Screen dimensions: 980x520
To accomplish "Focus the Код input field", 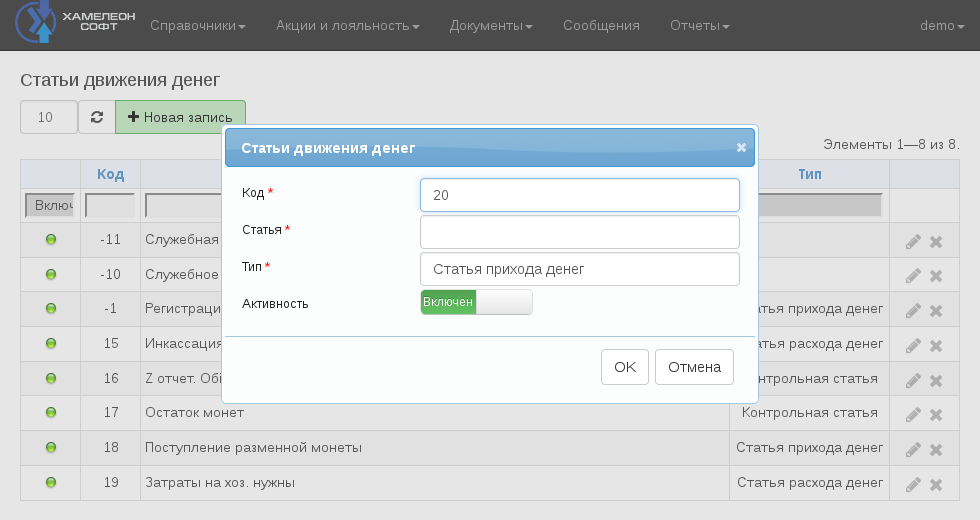I will (580, 195).
